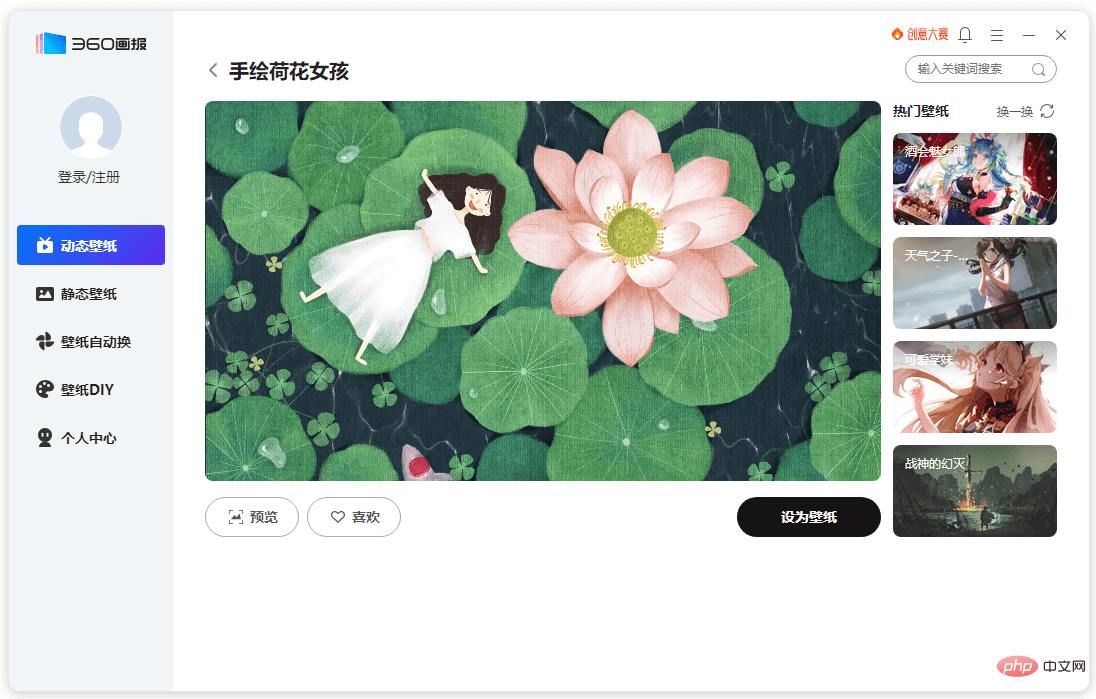Screen dimensions: 1096x699
Task: Like the wallpaper with 喜欢 heart button
Action: (354, 517)
